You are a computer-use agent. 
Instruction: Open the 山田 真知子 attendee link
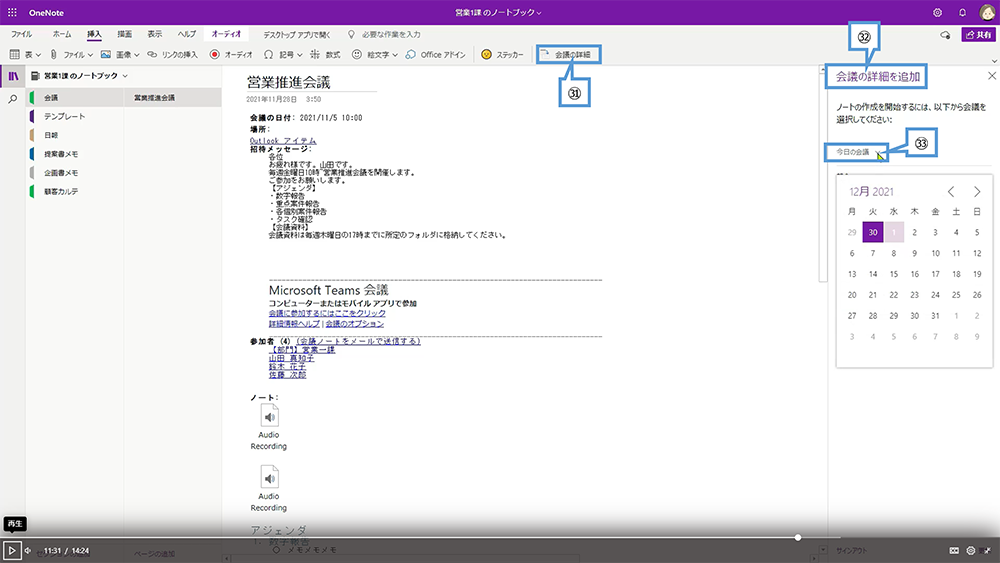(x=291, y=358)
